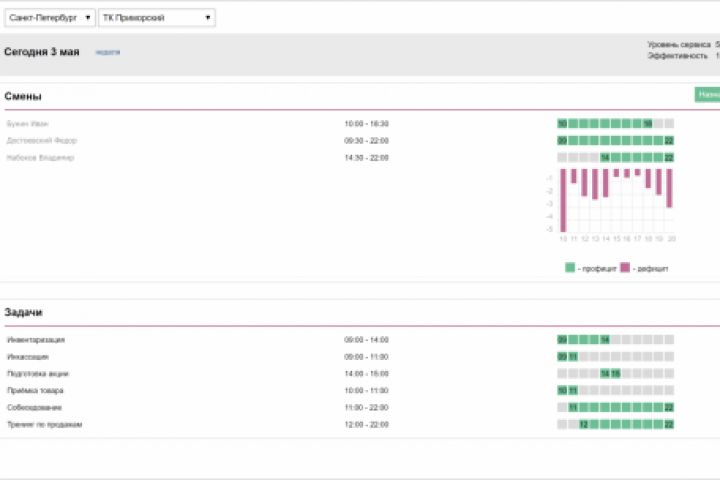Click the tallest pink deficit bar at hour 10

point(563,200)
